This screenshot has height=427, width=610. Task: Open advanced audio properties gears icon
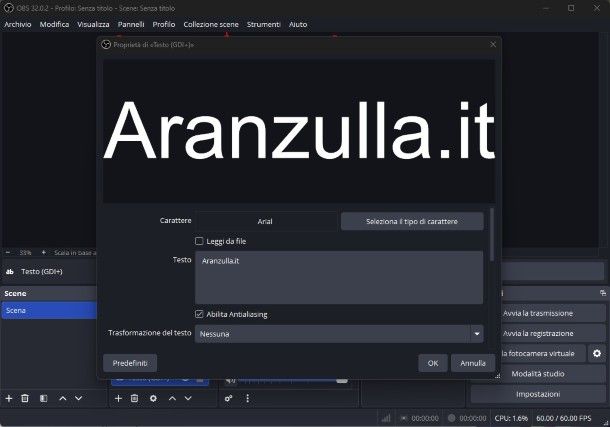tap(229, 398)
